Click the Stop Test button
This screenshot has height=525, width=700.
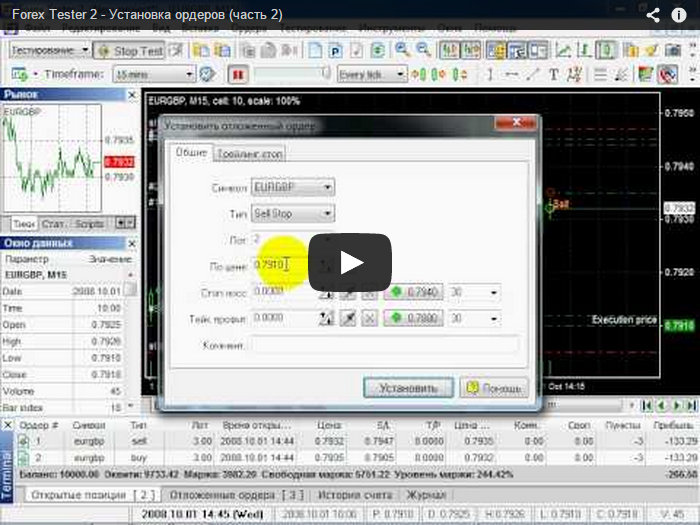click(x=129, y=51)
